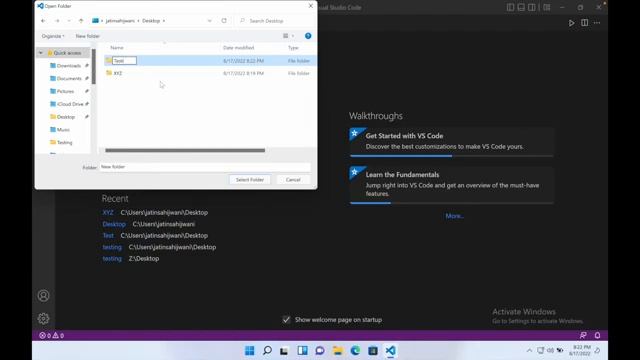Open notifications bell in status bar
The image size is (640, 360).
[x=597, y=336]
